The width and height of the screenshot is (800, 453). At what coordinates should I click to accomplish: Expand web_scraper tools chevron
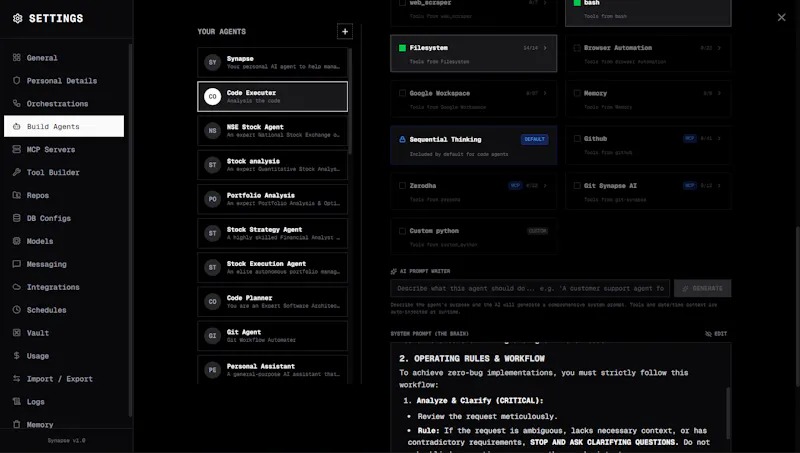point(545,3)
